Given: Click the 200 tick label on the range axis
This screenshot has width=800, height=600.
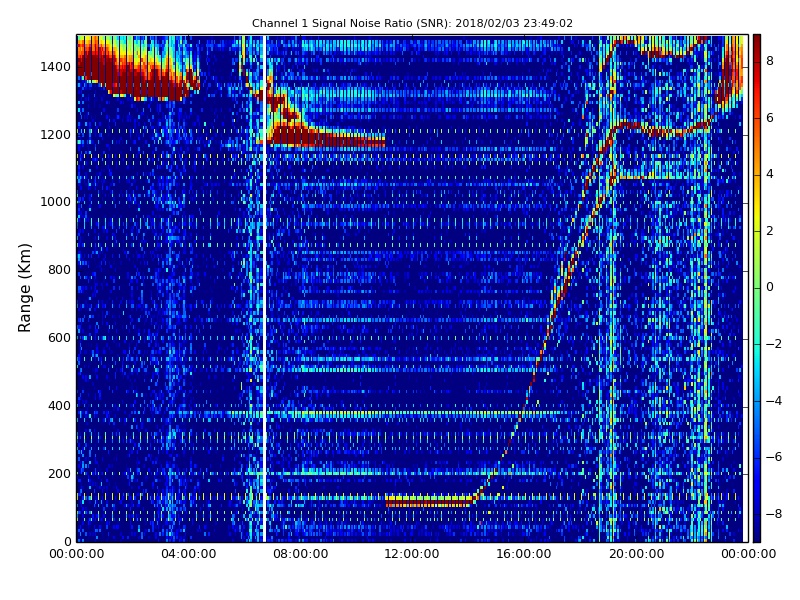Looking at the screenshot, I should [59, 473].
